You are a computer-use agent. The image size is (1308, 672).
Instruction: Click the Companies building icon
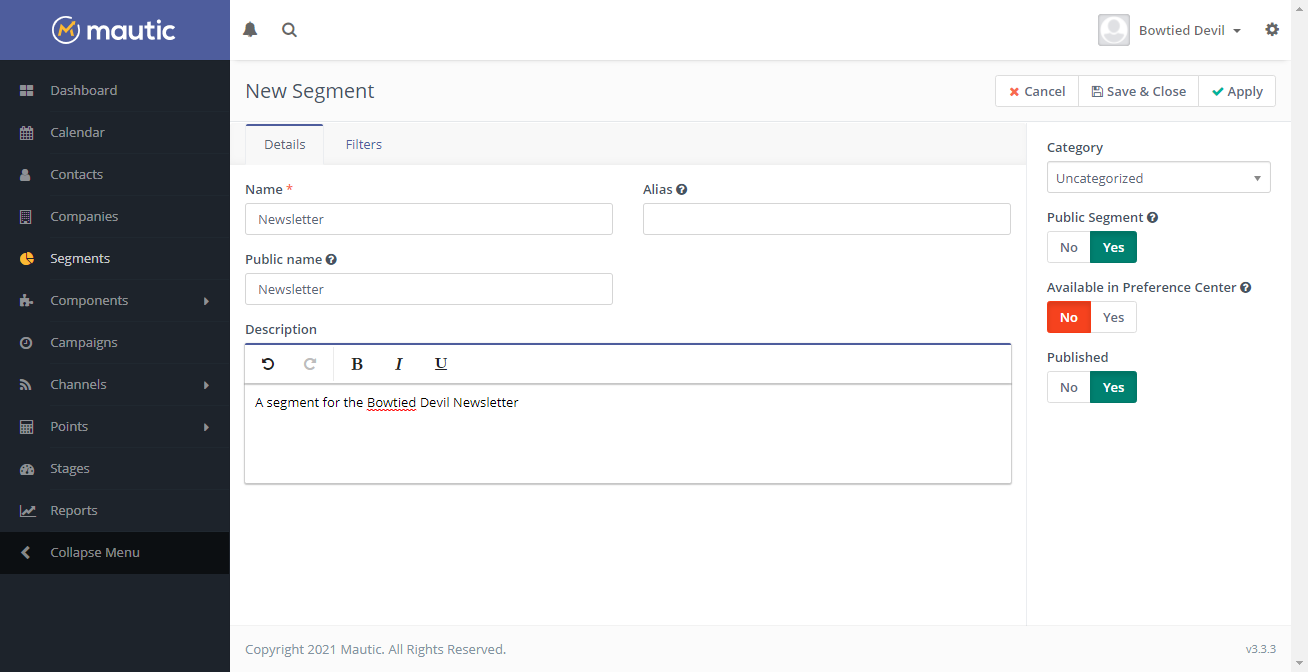tap(27, 216)
